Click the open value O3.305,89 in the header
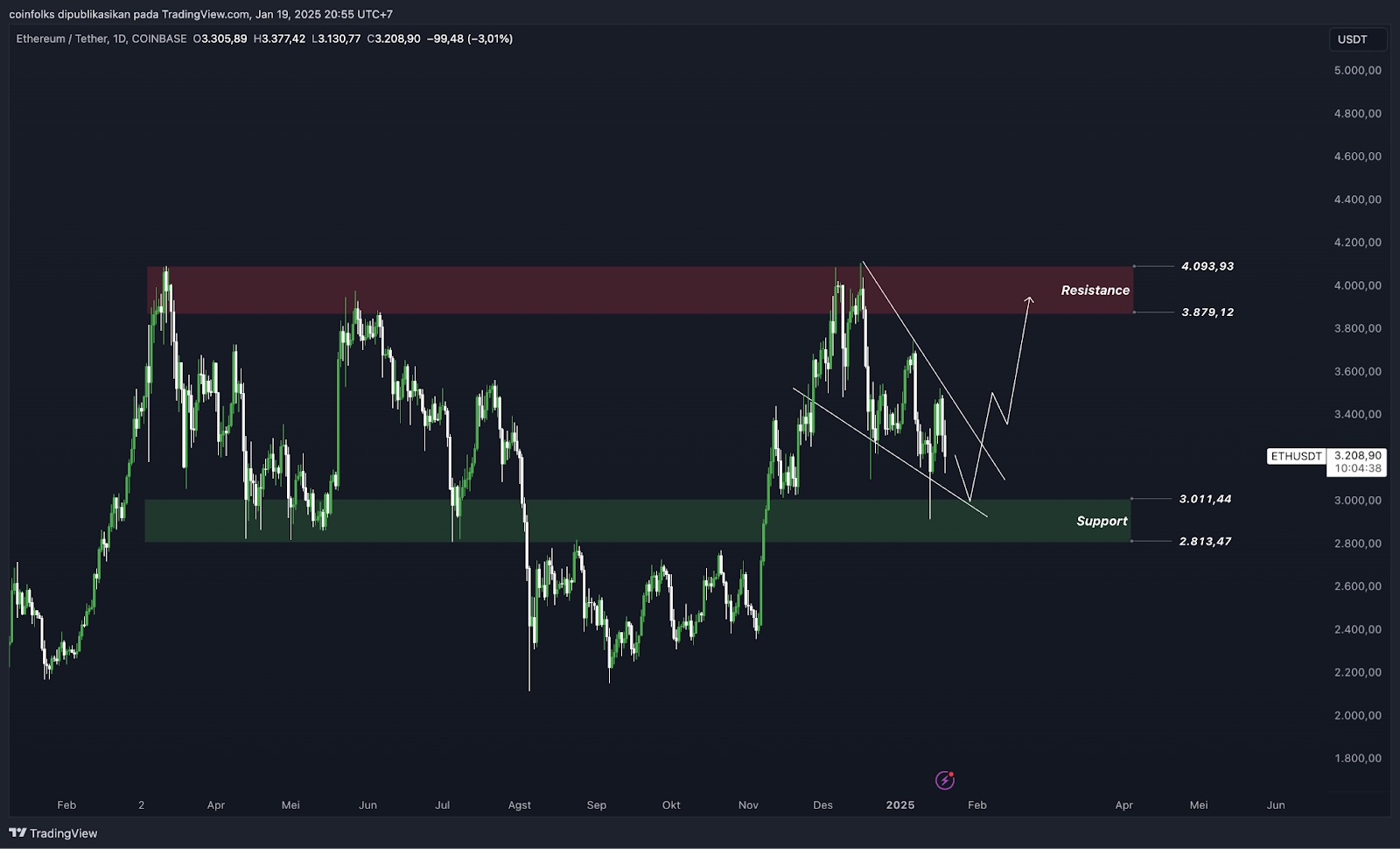1400x849 pixels. 220,39
